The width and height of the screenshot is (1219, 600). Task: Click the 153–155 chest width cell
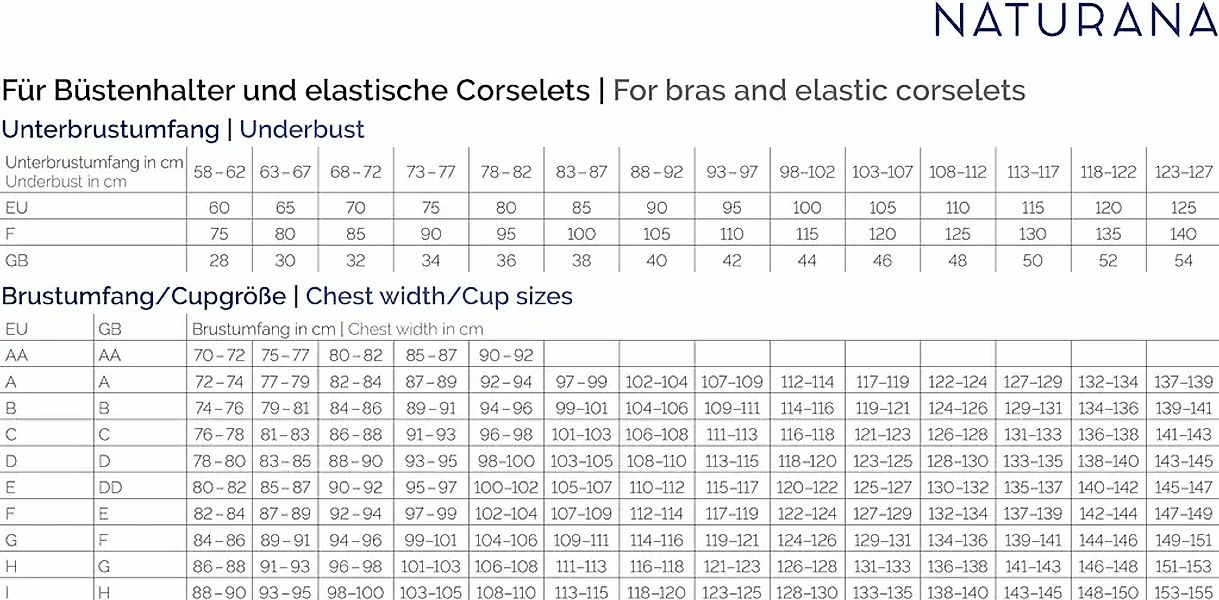[x=1183, y=592]
